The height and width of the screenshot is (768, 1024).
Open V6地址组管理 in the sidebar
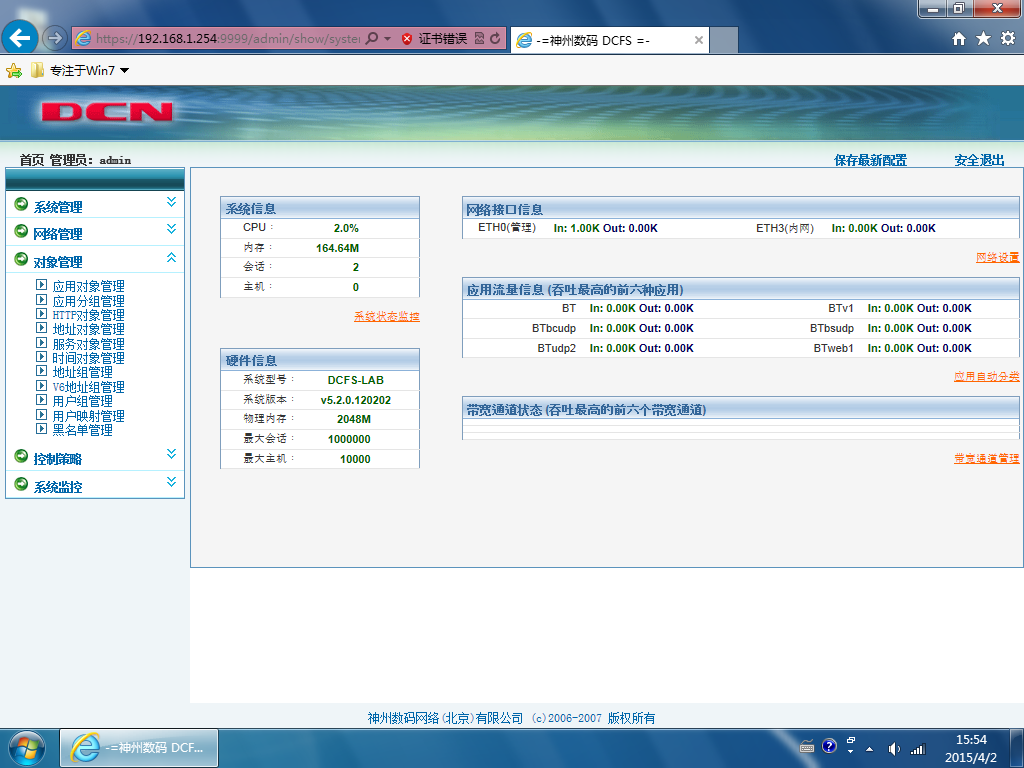point(88,387)
